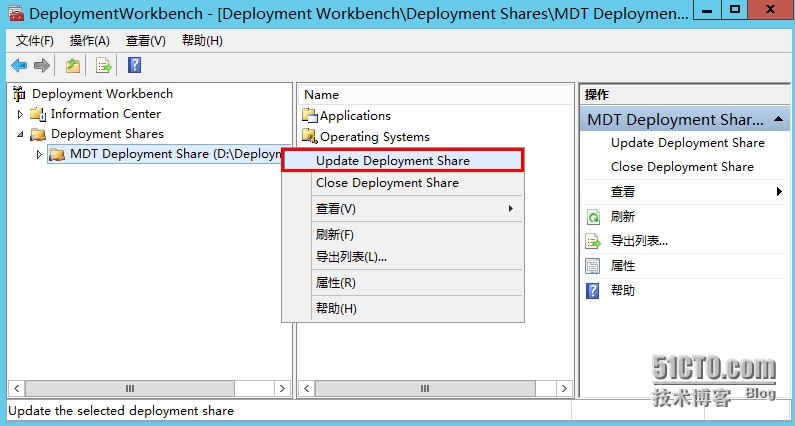Click the Forward arrow toolbar icon
This screenshot has height=426, width=795.
tap(42, 65)
